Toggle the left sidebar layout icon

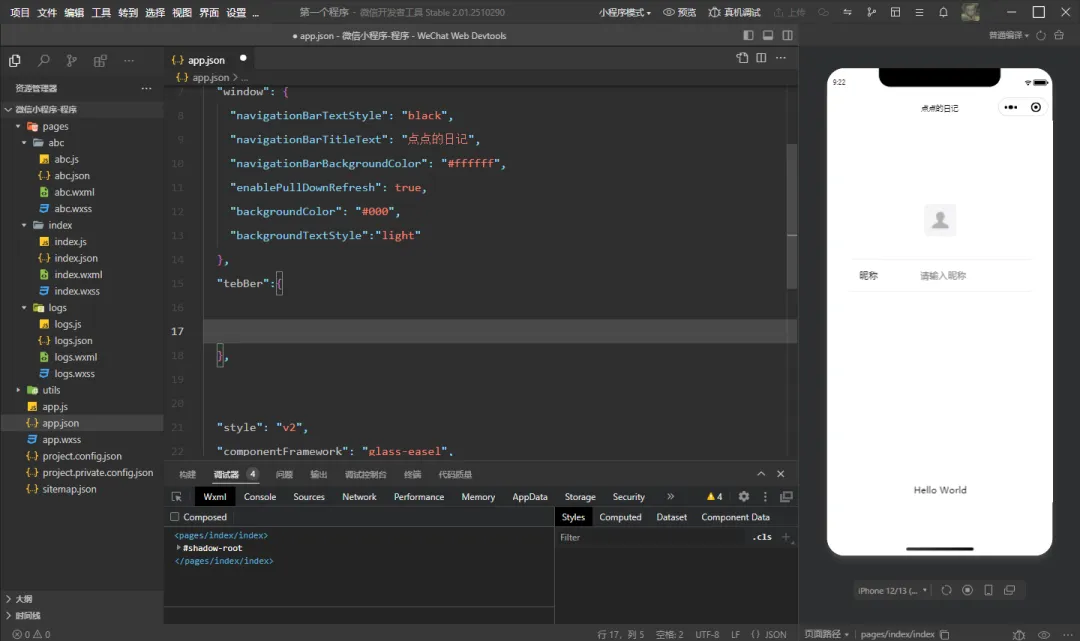click(x=749, y=35)
